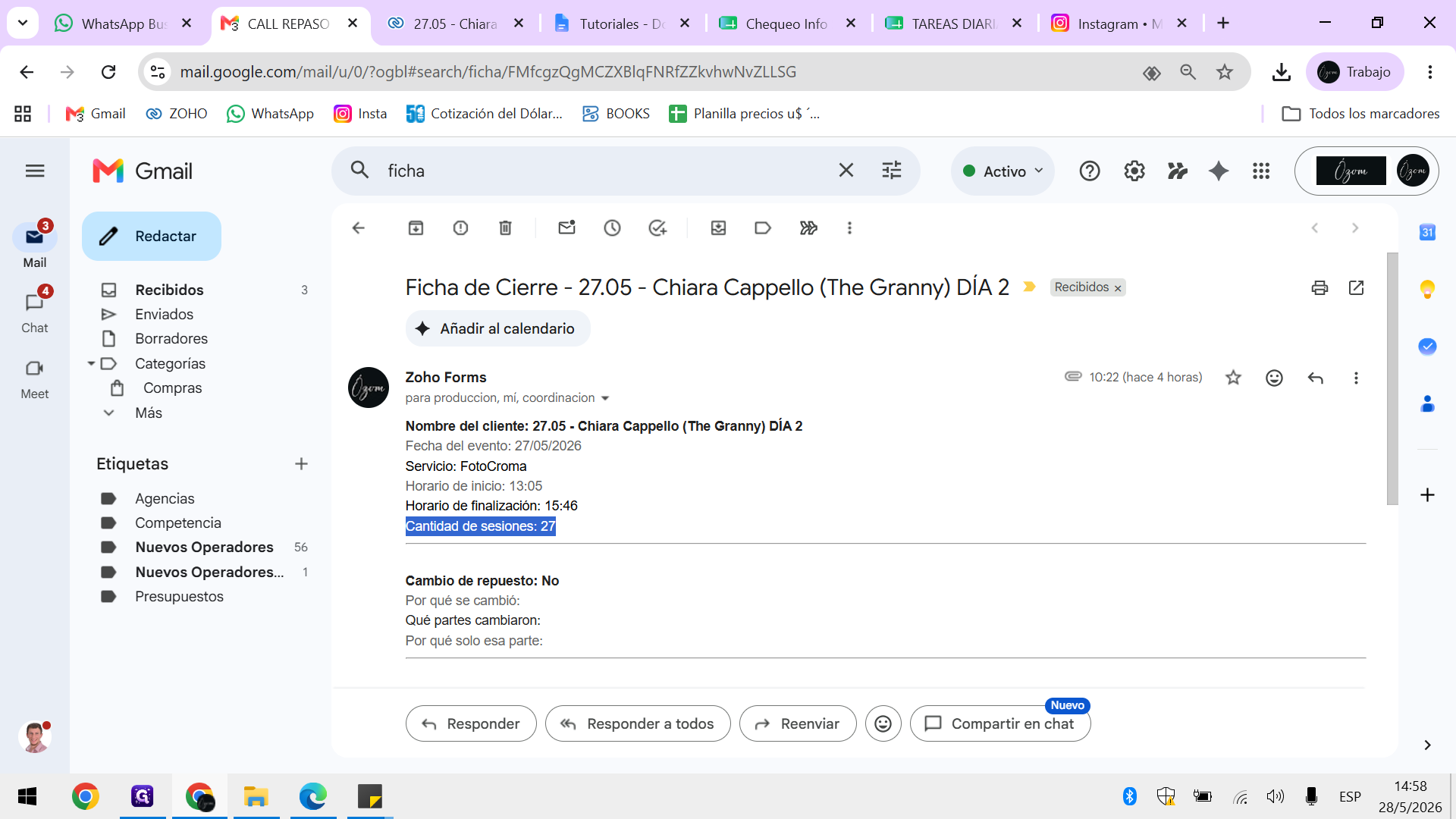This screenshot has width=1456, height=819.
Task: Select the Agencias label
Action: coord(165,499)
